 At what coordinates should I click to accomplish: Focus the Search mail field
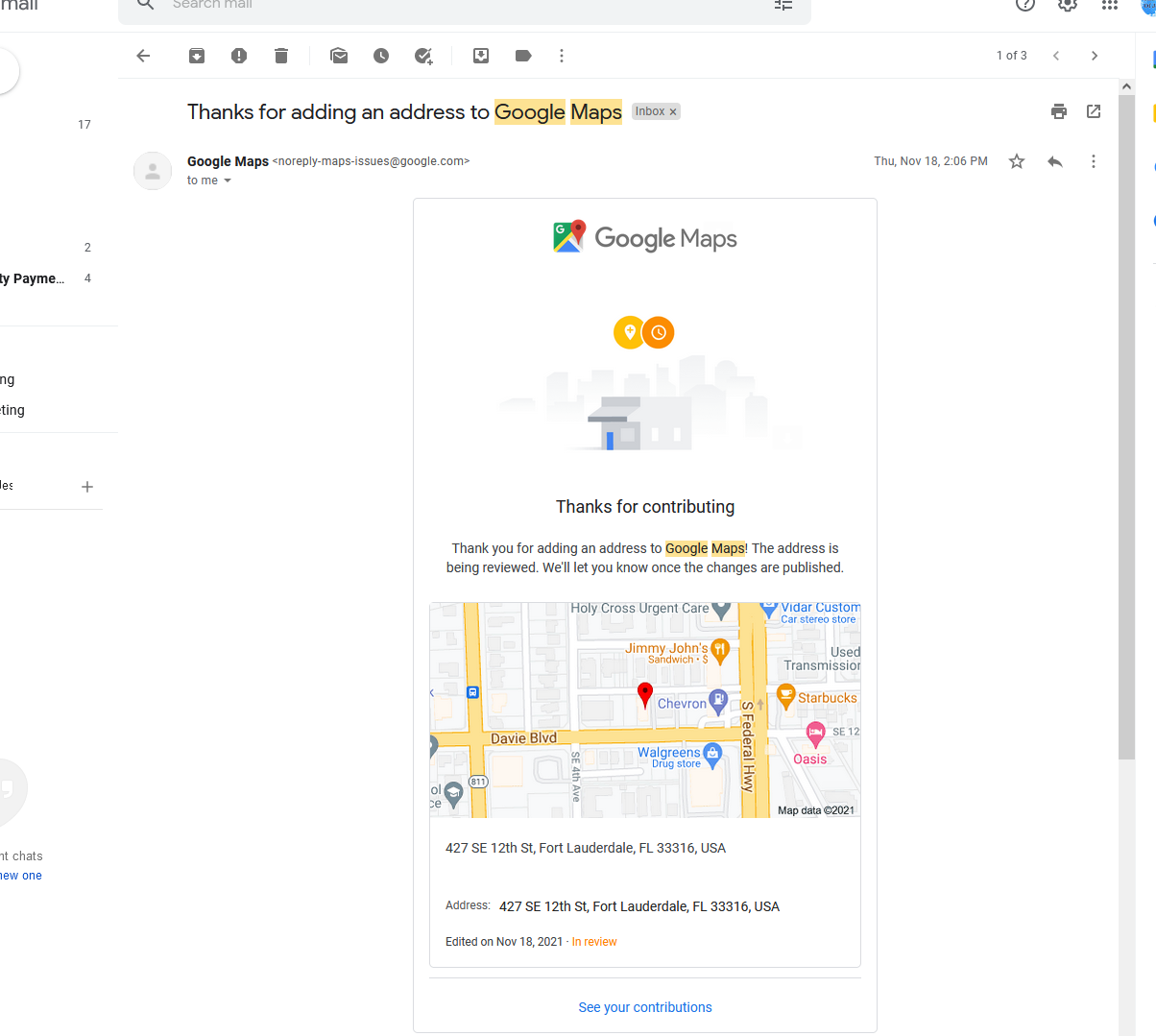(465, 6)
